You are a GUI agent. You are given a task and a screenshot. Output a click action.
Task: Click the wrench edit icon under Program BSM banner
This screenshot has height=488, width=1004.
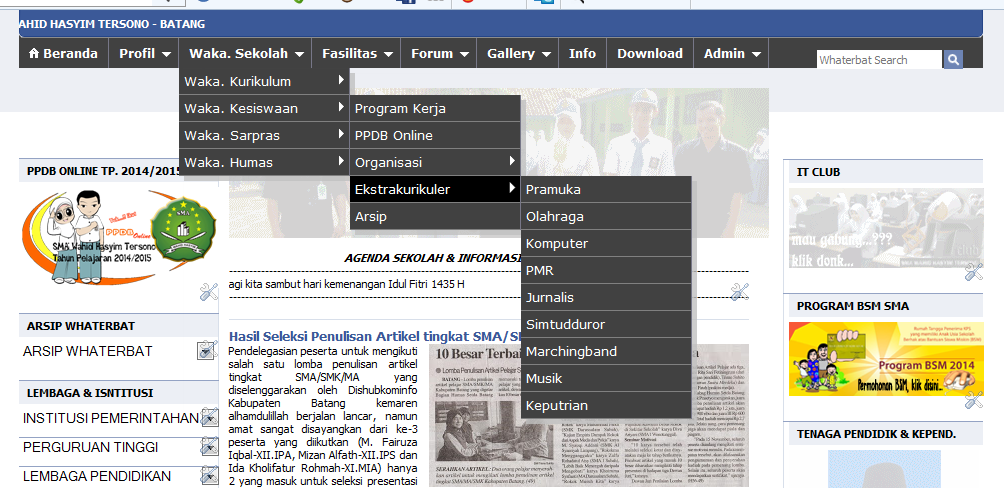(973, 400)
